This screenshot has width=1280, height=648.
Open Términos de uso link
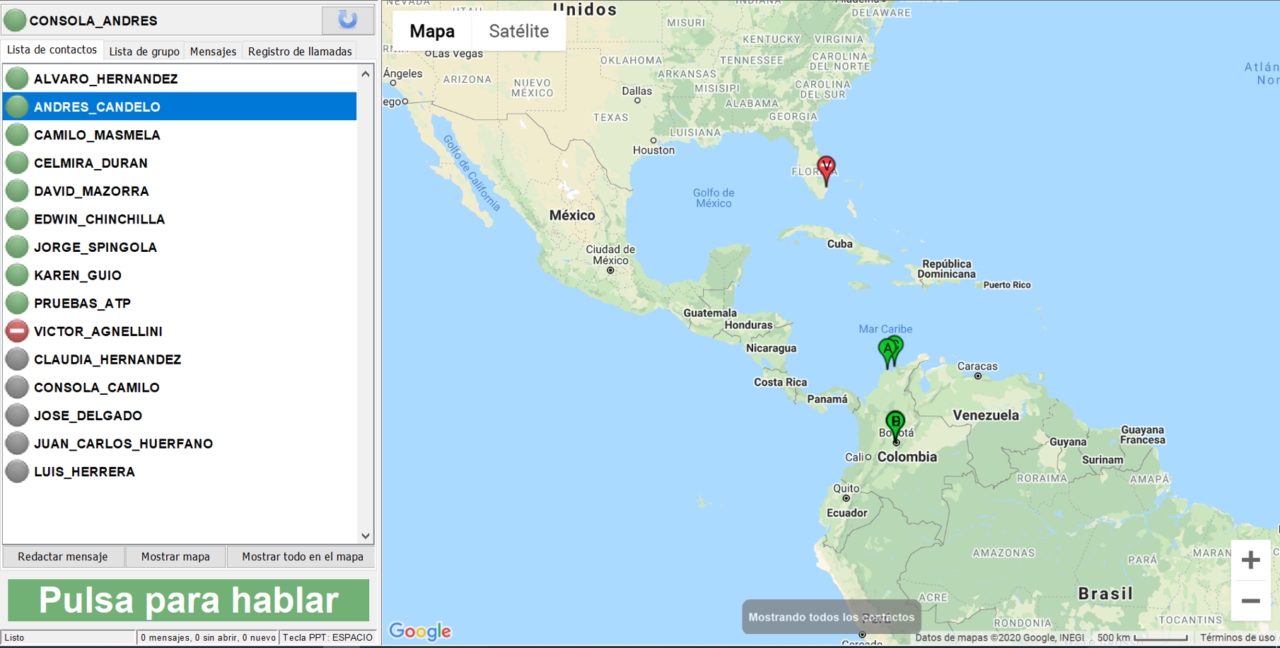[x=1238, y=637]
